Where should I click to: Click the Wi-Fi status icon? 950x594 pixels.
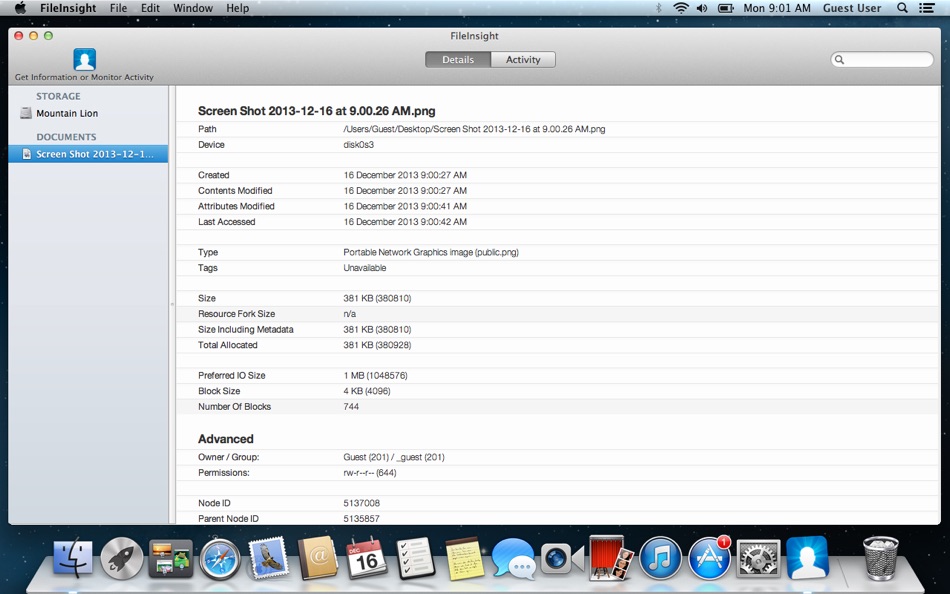(x=681, y=8)
